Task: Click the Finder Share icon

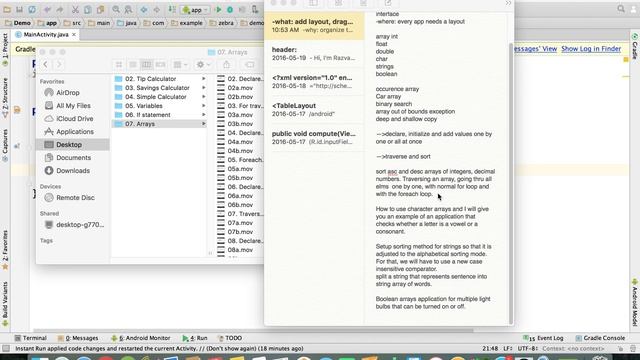Action: point(227,64)
